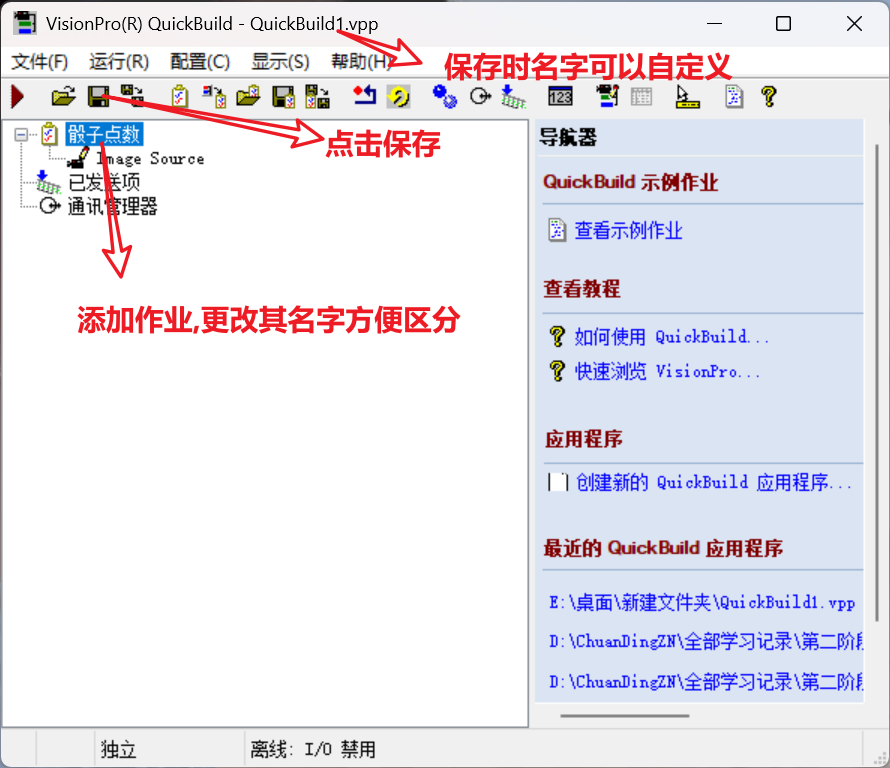This screenshot has height=768, width=890.
Task: Open a QuickBuild application with folder icon
Action: coord(64,96)
